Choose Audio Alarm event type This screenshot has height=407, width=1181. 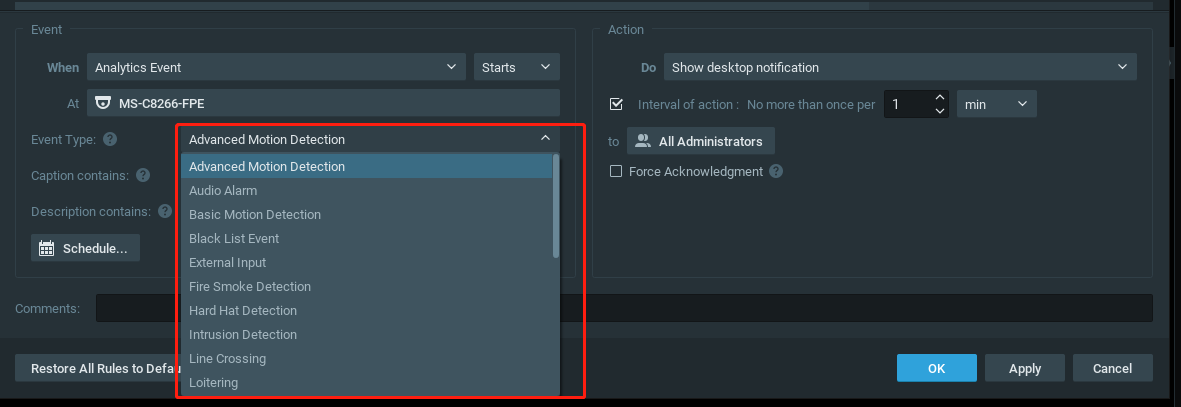point(367,191)
